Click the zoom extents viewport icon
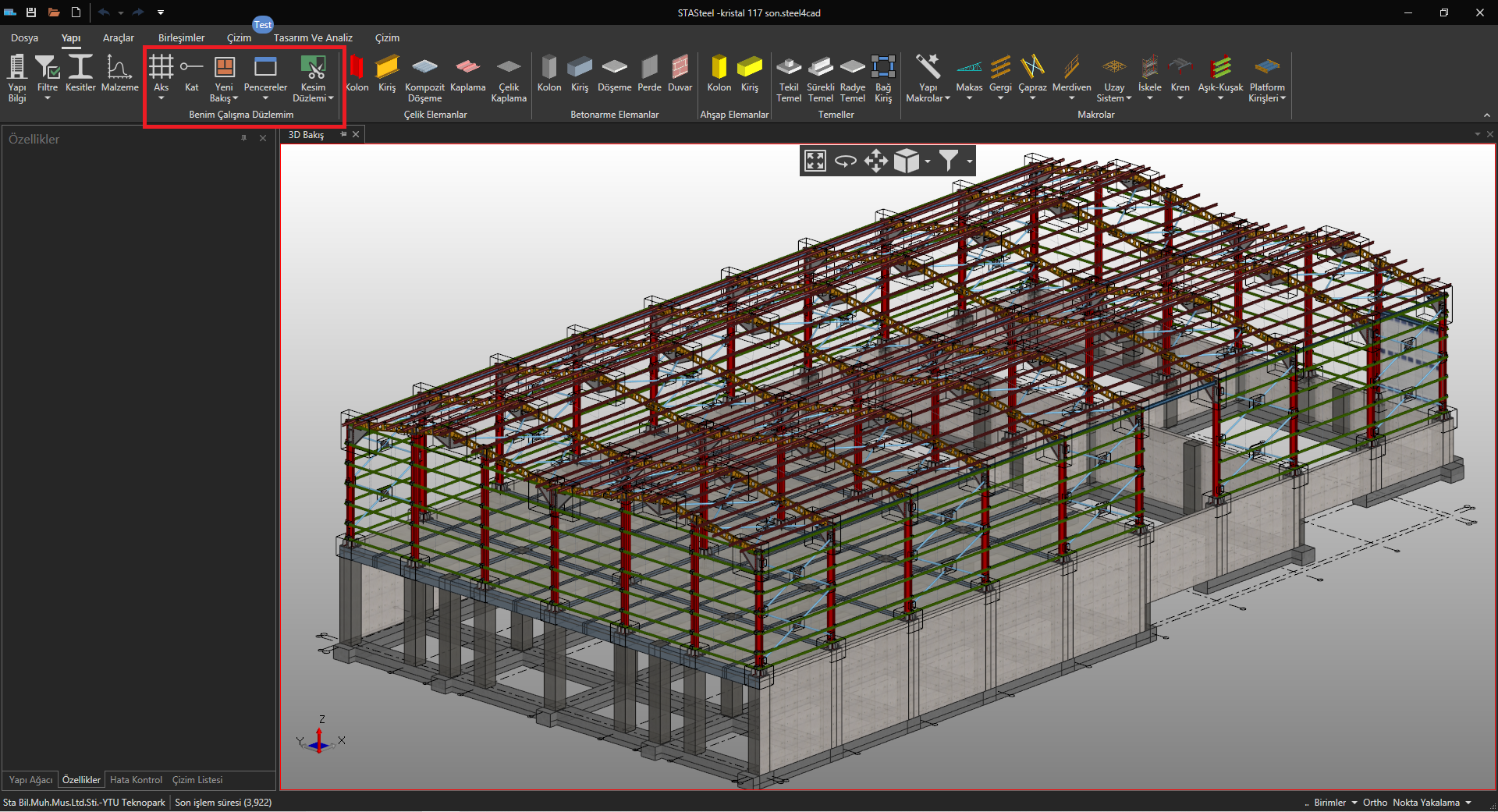Viewport: 1498px width, 812px height. click(815, 161)
